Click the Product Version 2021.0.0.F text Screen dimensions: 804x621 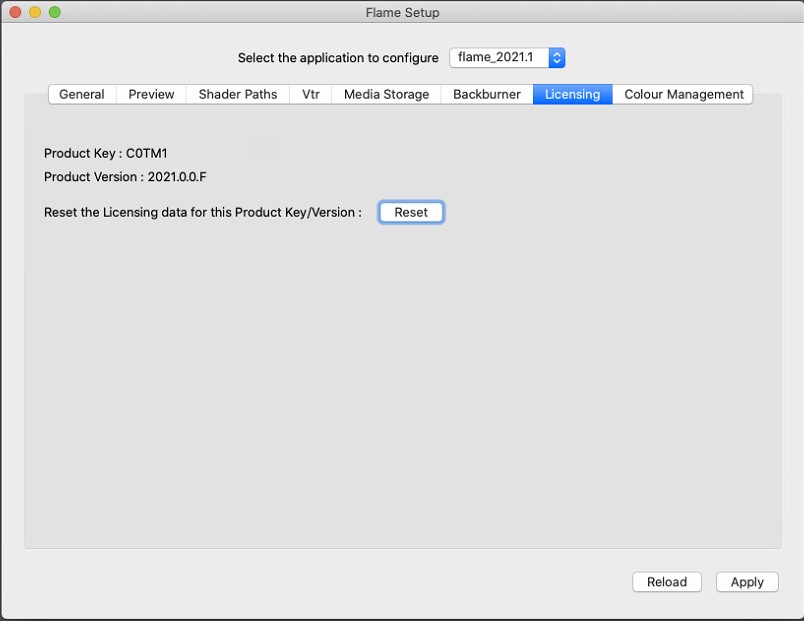(x=125, y=177)
